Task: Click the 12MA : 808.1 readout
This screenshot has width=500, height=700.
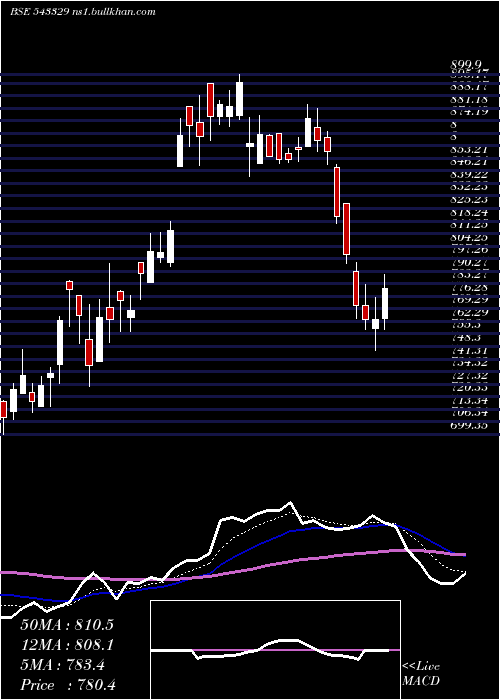Action: pyautogui.click(x=67, y=645)
